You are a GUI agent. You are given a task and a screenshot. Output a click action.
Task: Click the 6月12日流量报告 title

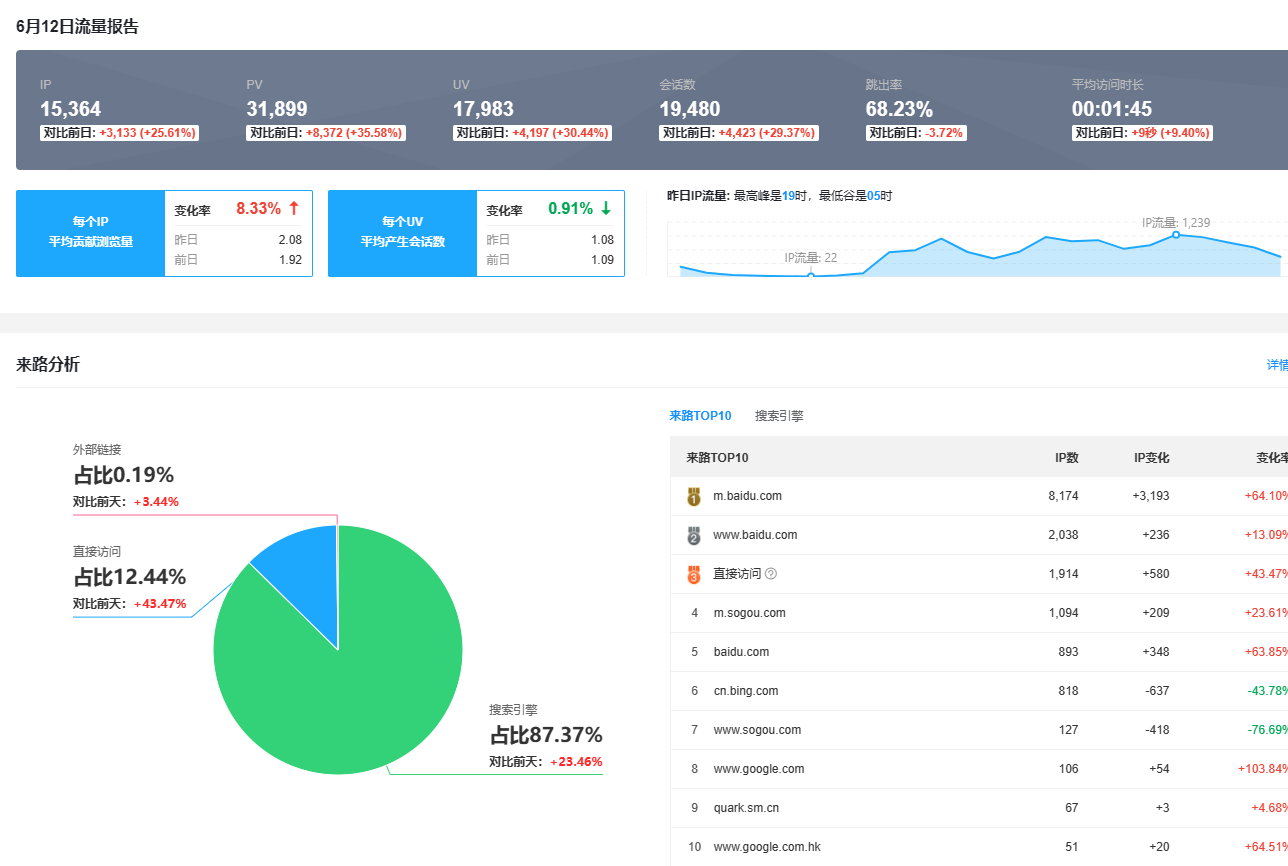(77, 27)
